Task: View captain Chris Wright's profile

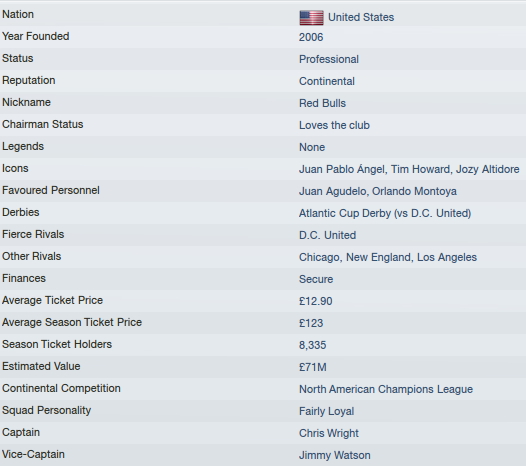Action: [x=329, y=433]
